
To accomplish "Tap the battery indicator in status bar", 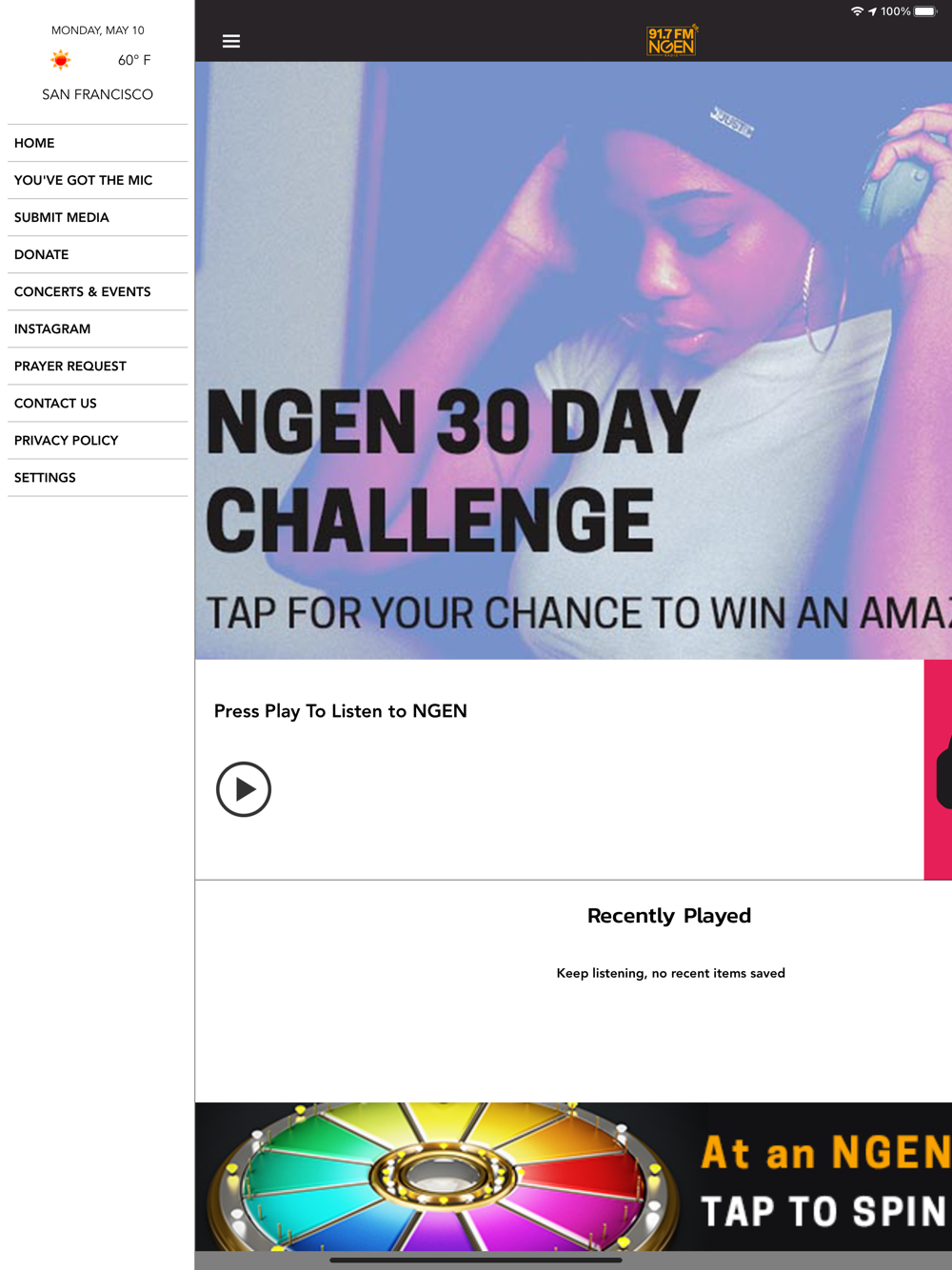I will [925, 11].
